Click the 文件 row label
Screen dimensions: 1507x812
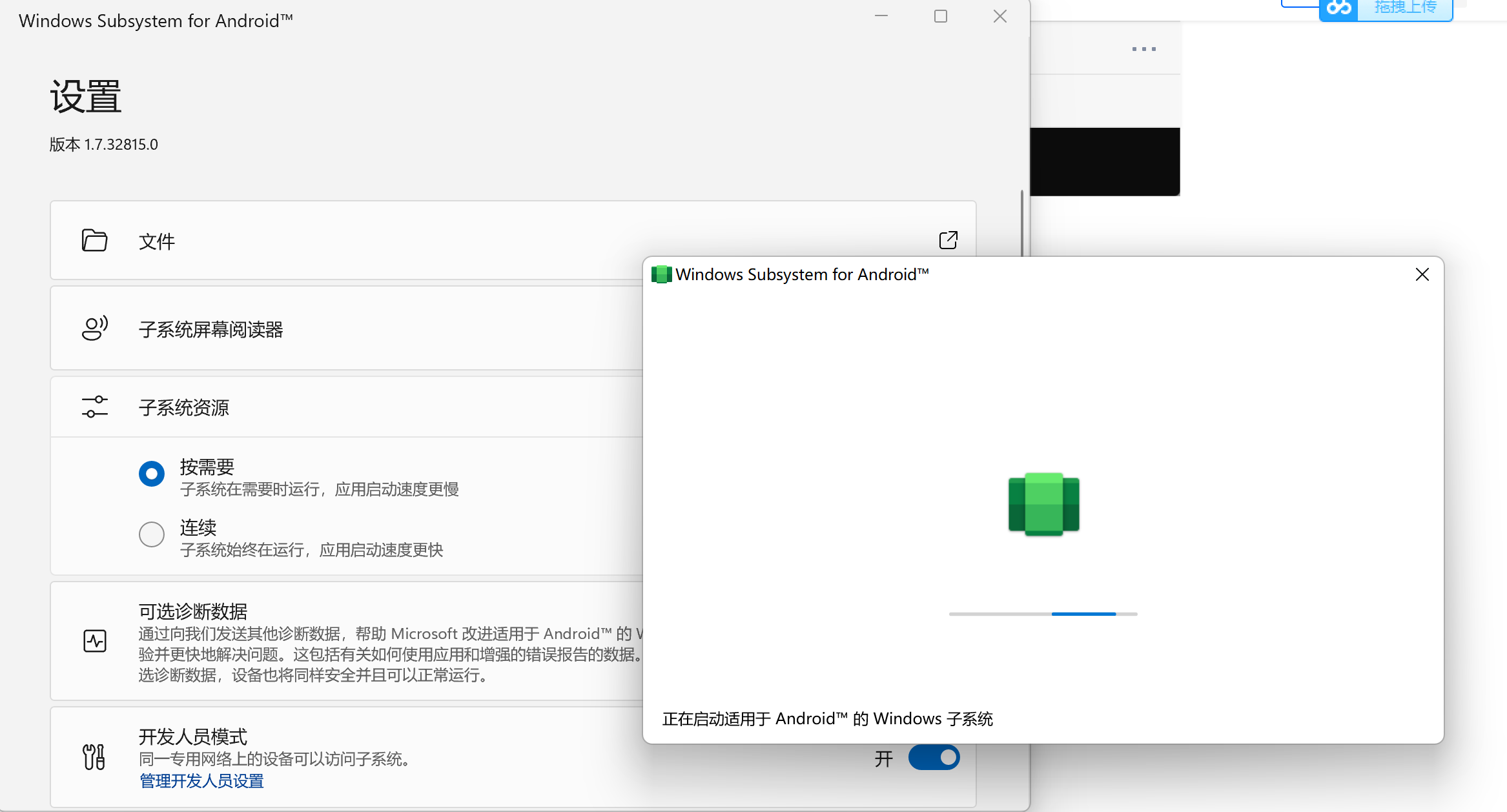click(x=157, y=241)
